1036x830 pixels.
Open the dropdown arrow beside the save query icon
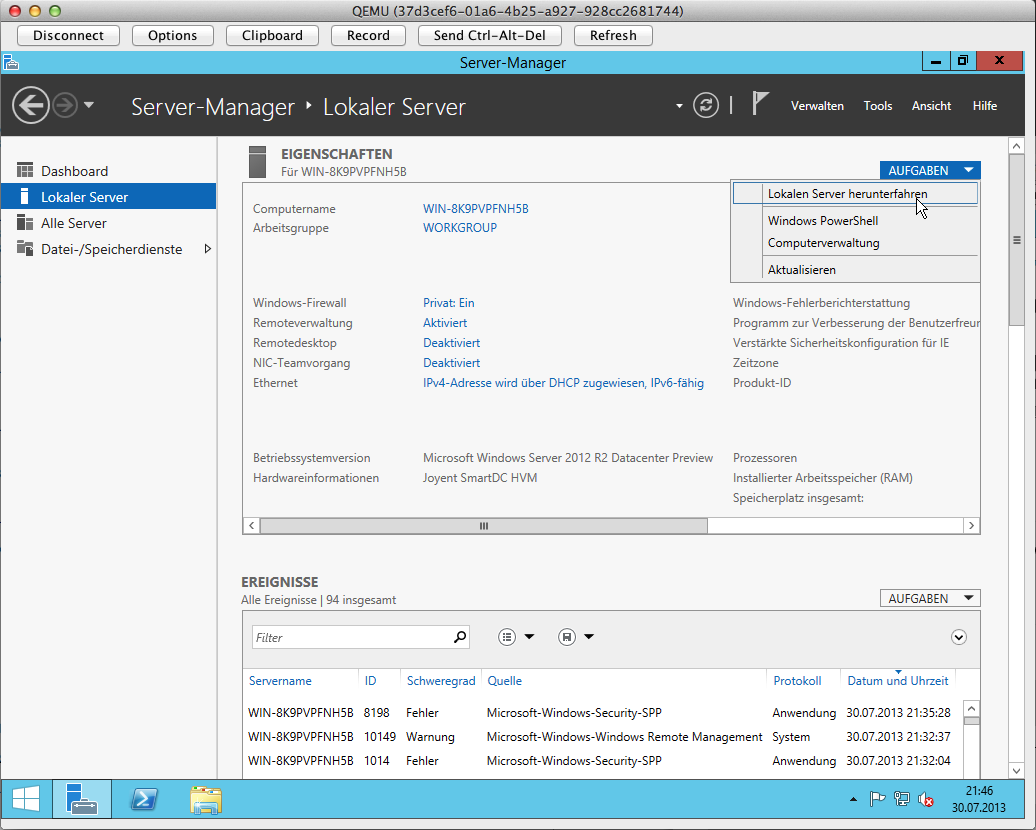pos(589,637)
